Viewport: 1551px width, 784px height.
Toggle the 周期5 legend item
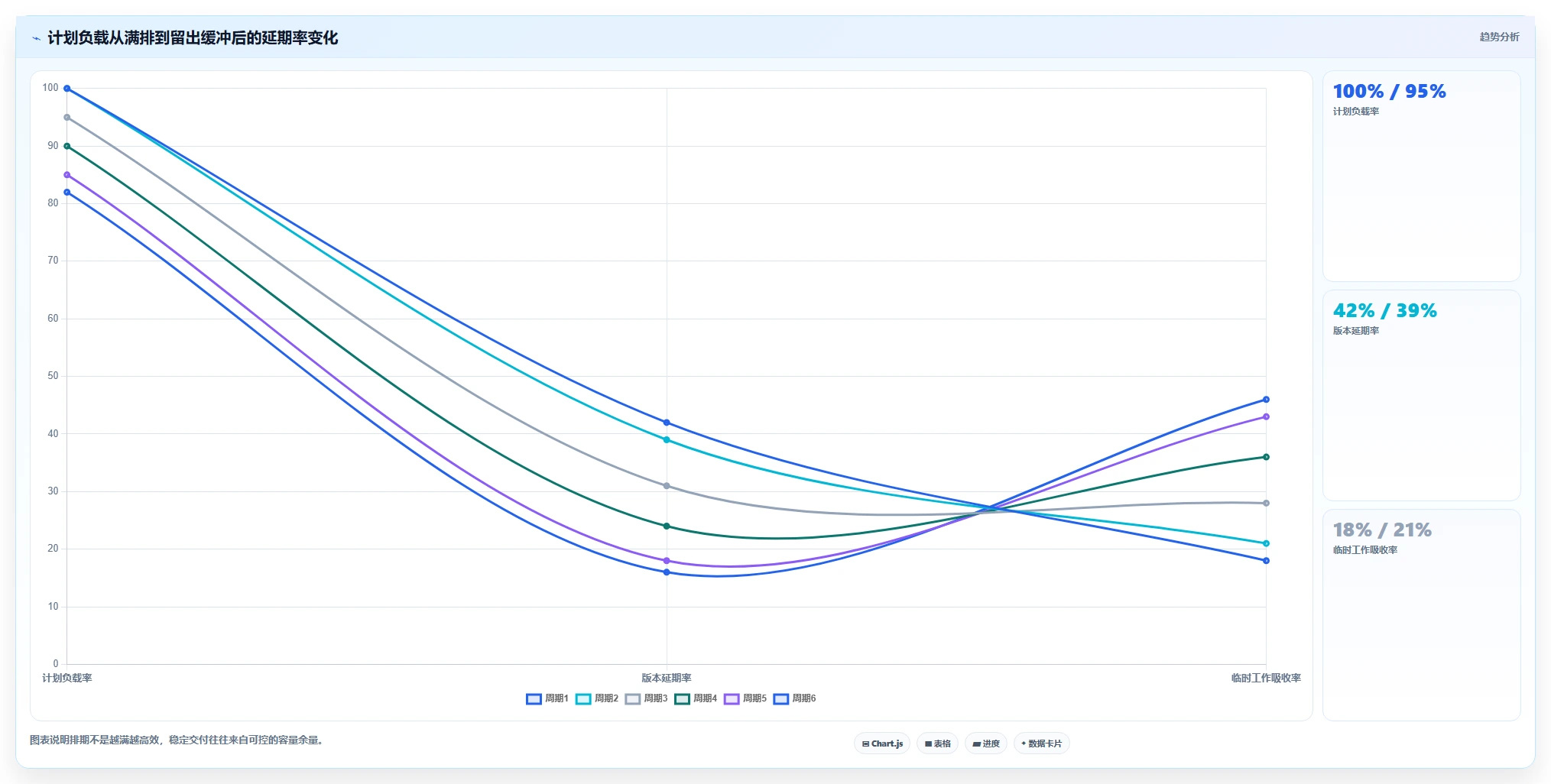745,698
